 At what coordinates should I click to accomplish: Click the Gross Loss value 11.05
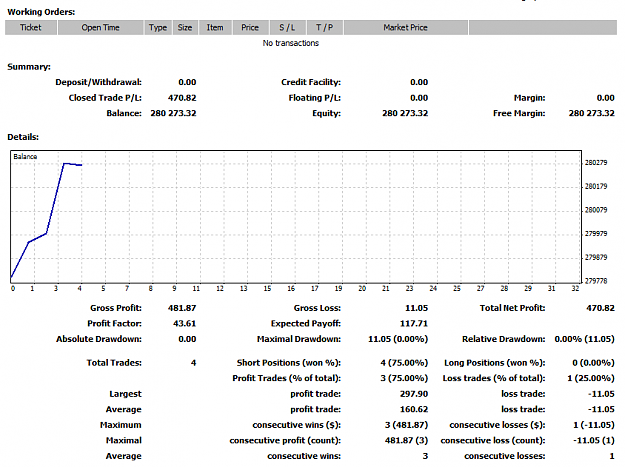click(x=417, y=308)
